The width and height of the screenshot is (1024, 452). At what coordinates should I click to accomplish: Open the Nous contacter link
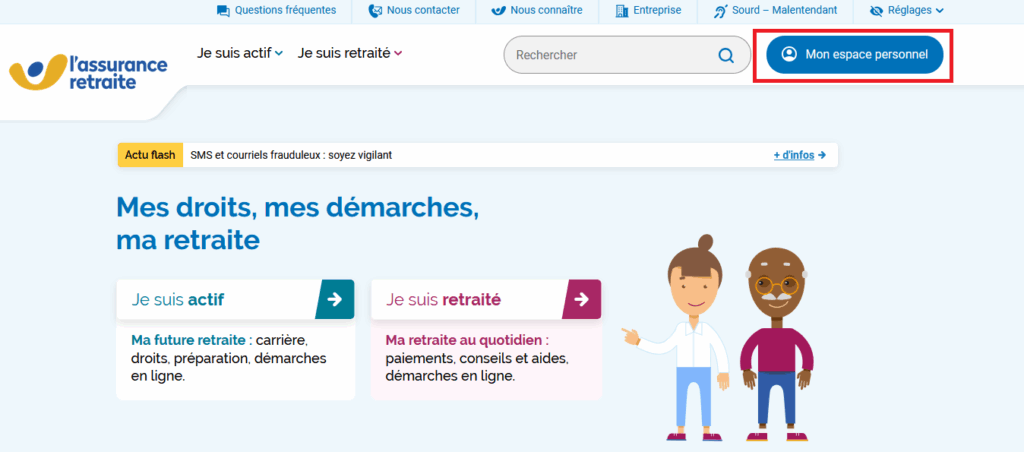pyautogui.click(x=423, y=11)
